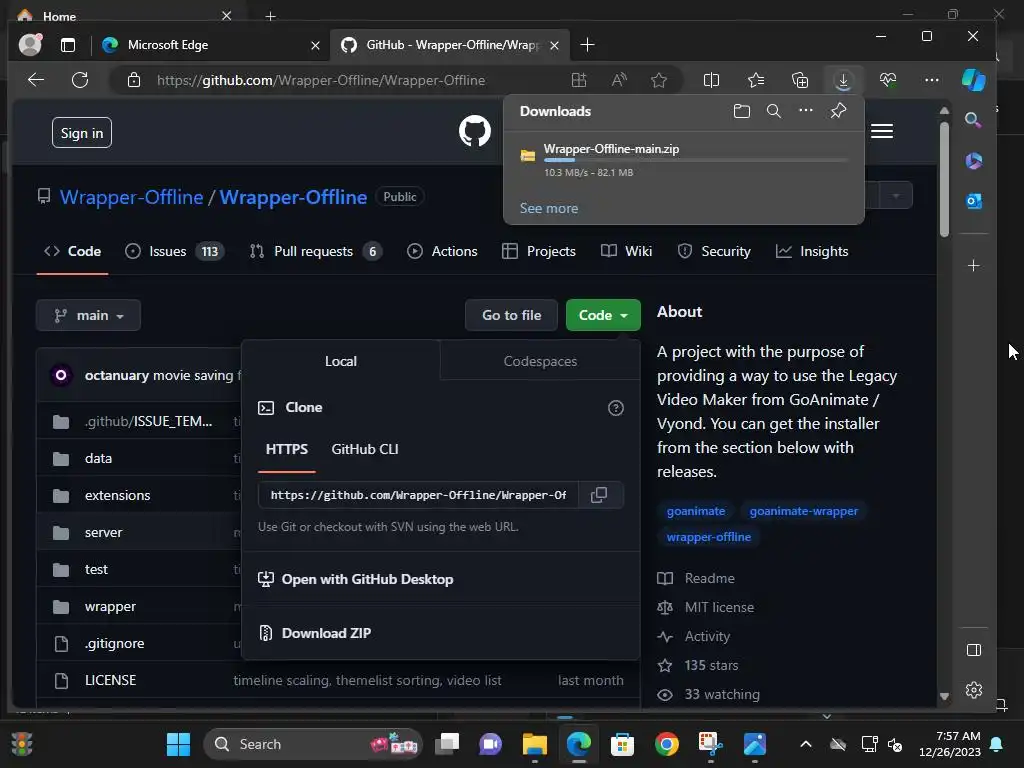Open the GitHub hamburger menu
1024x768 pixels.
pyautogui.click(x=882, y=131)
